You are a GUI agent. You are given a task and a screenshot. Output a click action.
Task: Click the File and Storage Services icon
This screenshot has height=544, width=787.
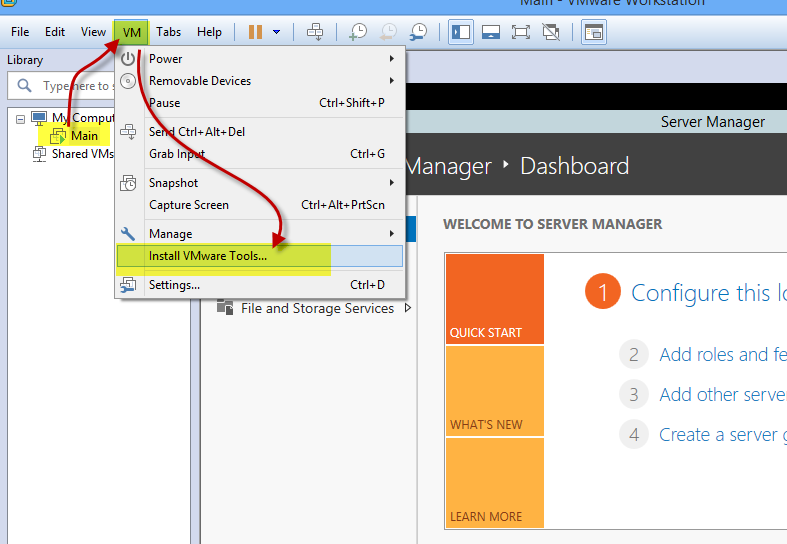pos(225,307)
